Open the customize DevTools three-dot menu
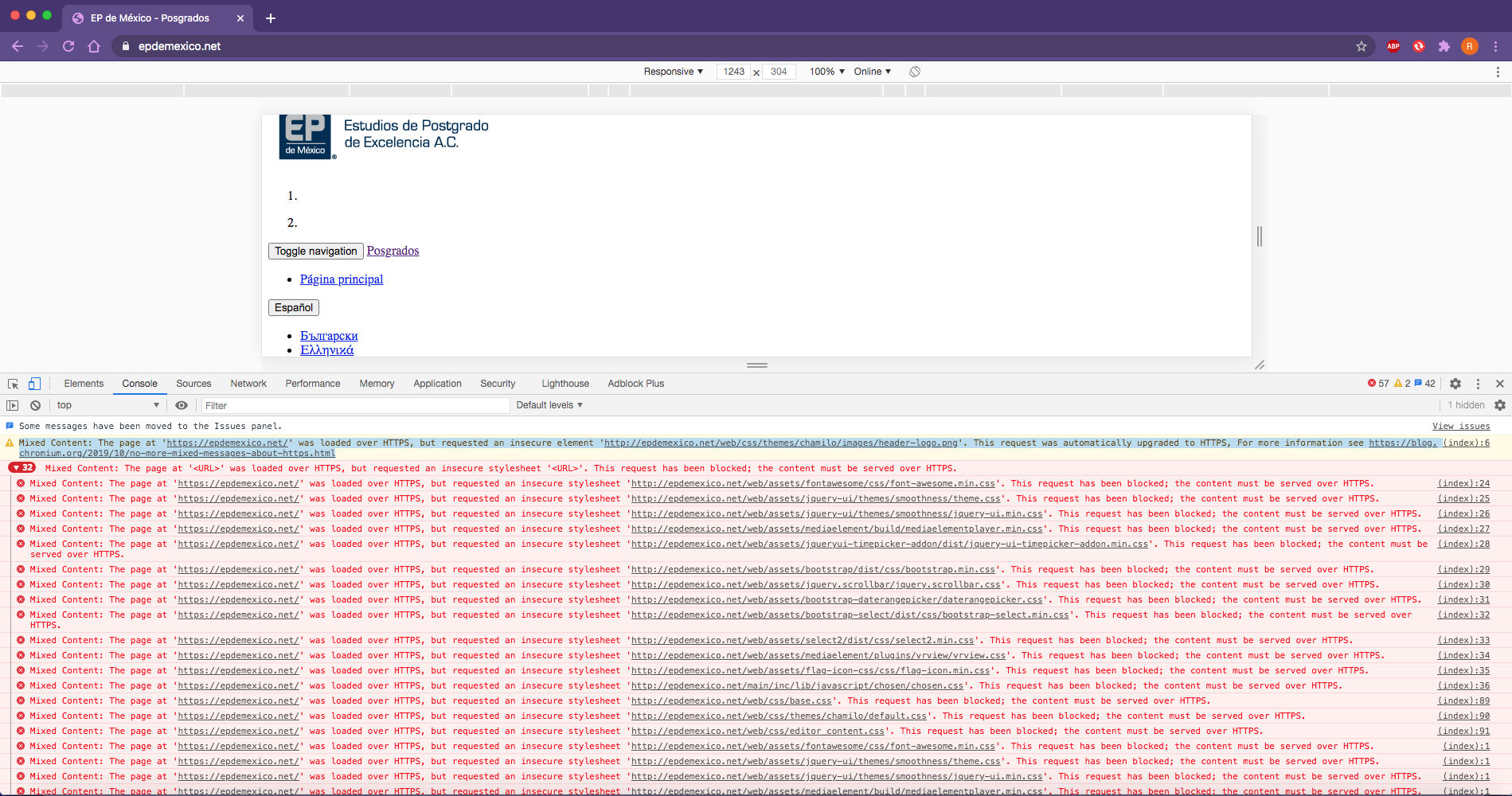 (x=1479, y=383)
